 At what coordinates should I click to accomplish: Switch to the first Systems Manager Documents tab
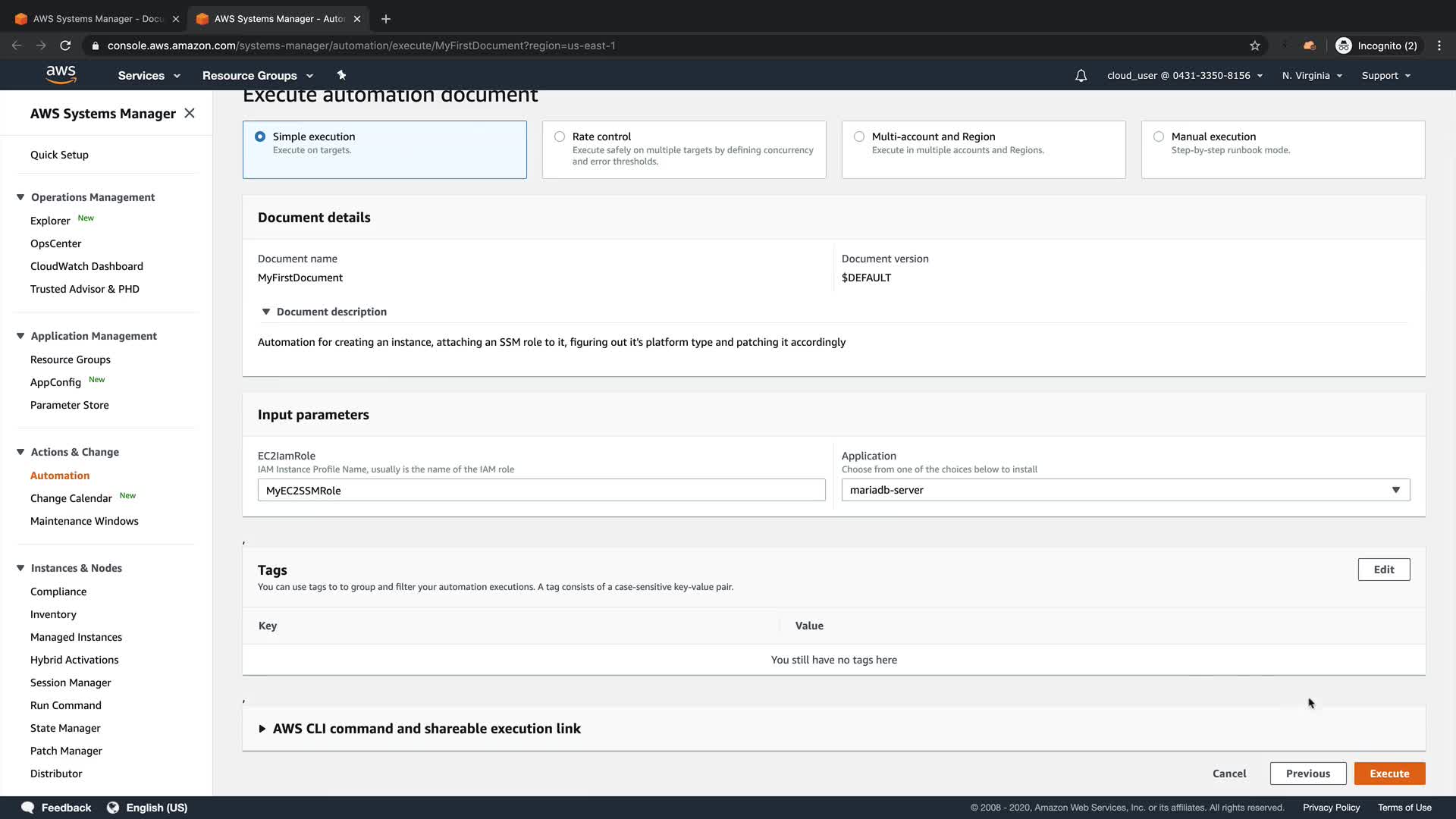coord(97,19)
